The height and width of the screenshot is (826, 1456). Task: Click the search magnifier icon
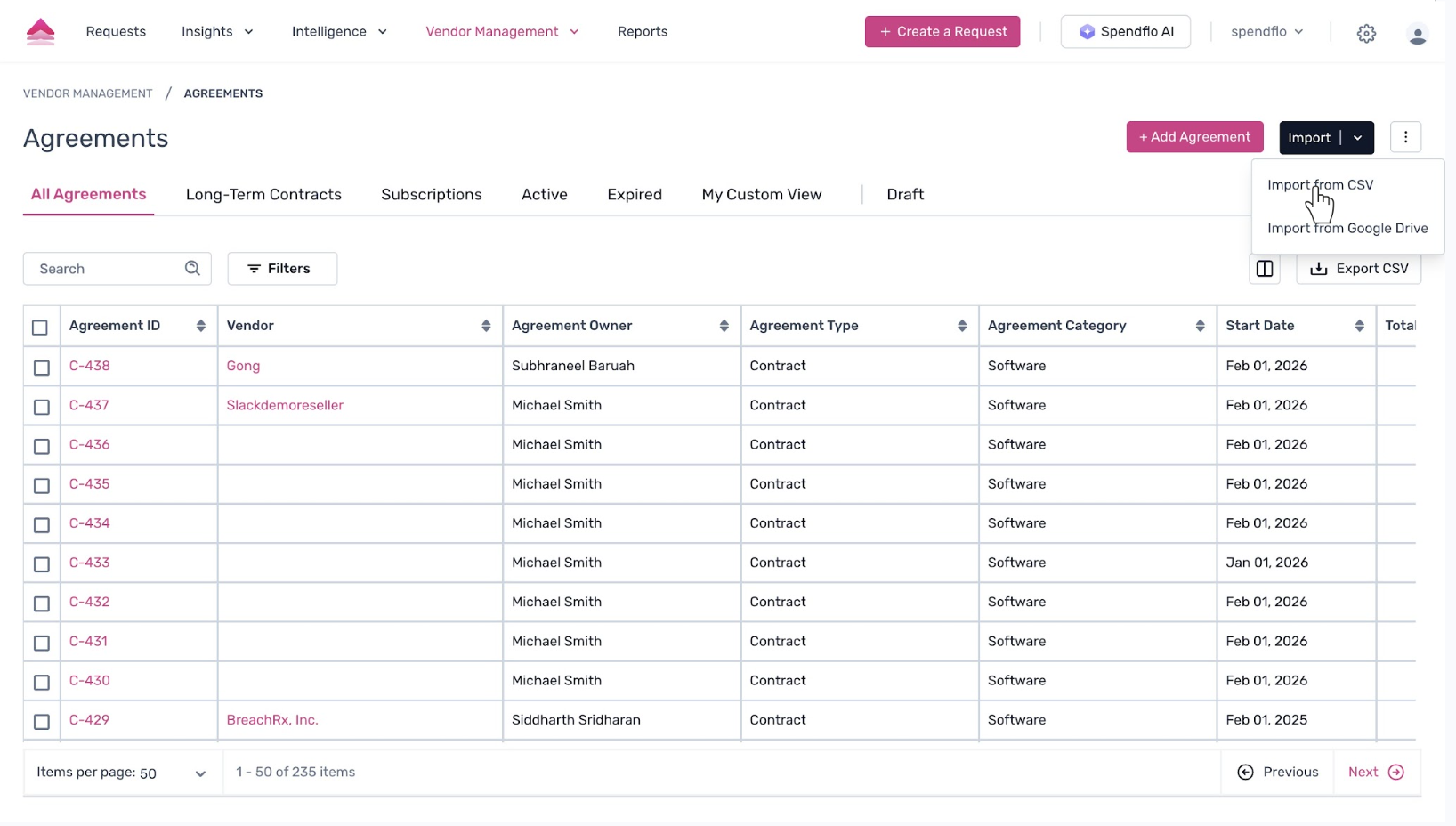192,268
